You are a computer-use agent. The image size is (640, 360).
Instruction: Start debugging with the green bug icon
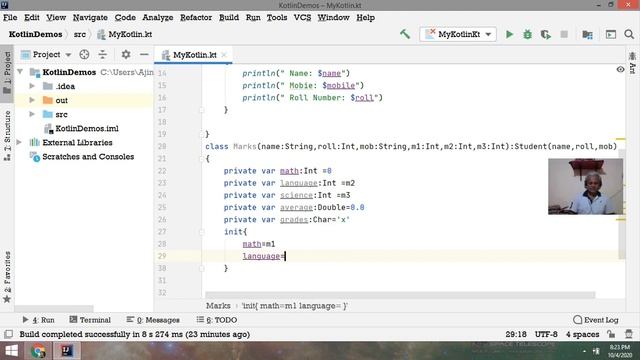[x=527, y=34]
